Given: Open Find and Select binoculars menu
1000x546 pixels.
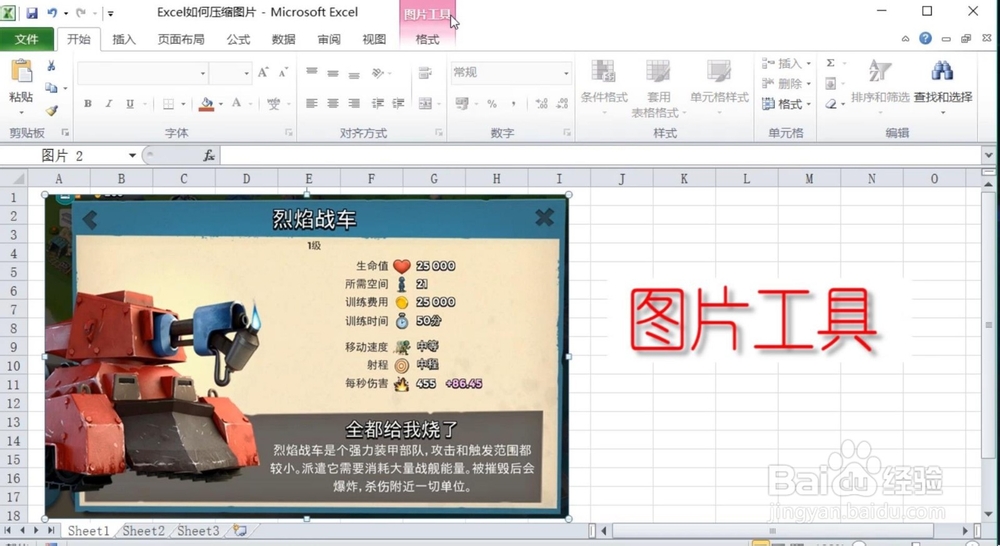Looking at the screenshot, I should point(943,86).
